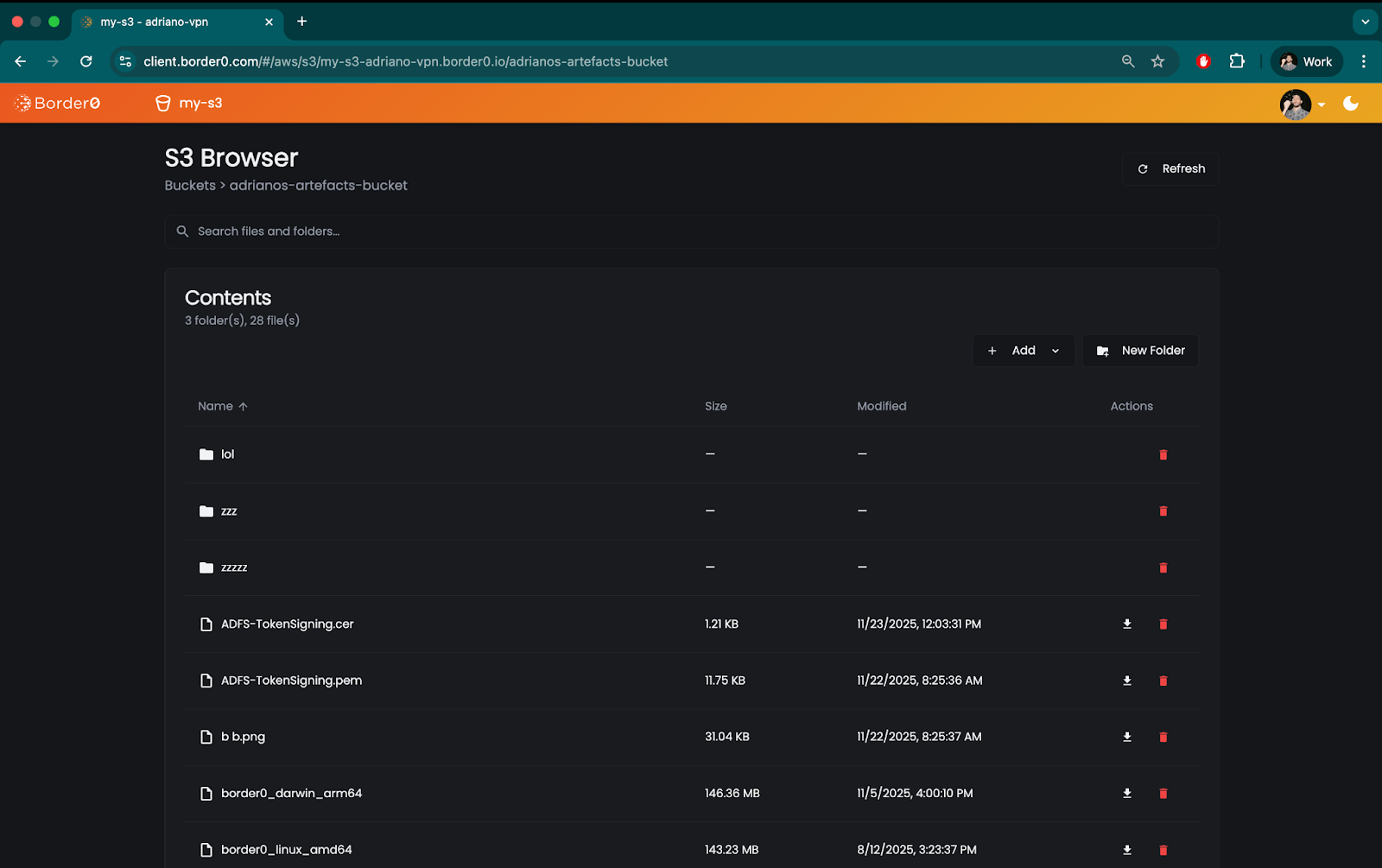Select ADFS-TokenSigning.pem file name
1382x868 pixels.
tap(291, 681)
